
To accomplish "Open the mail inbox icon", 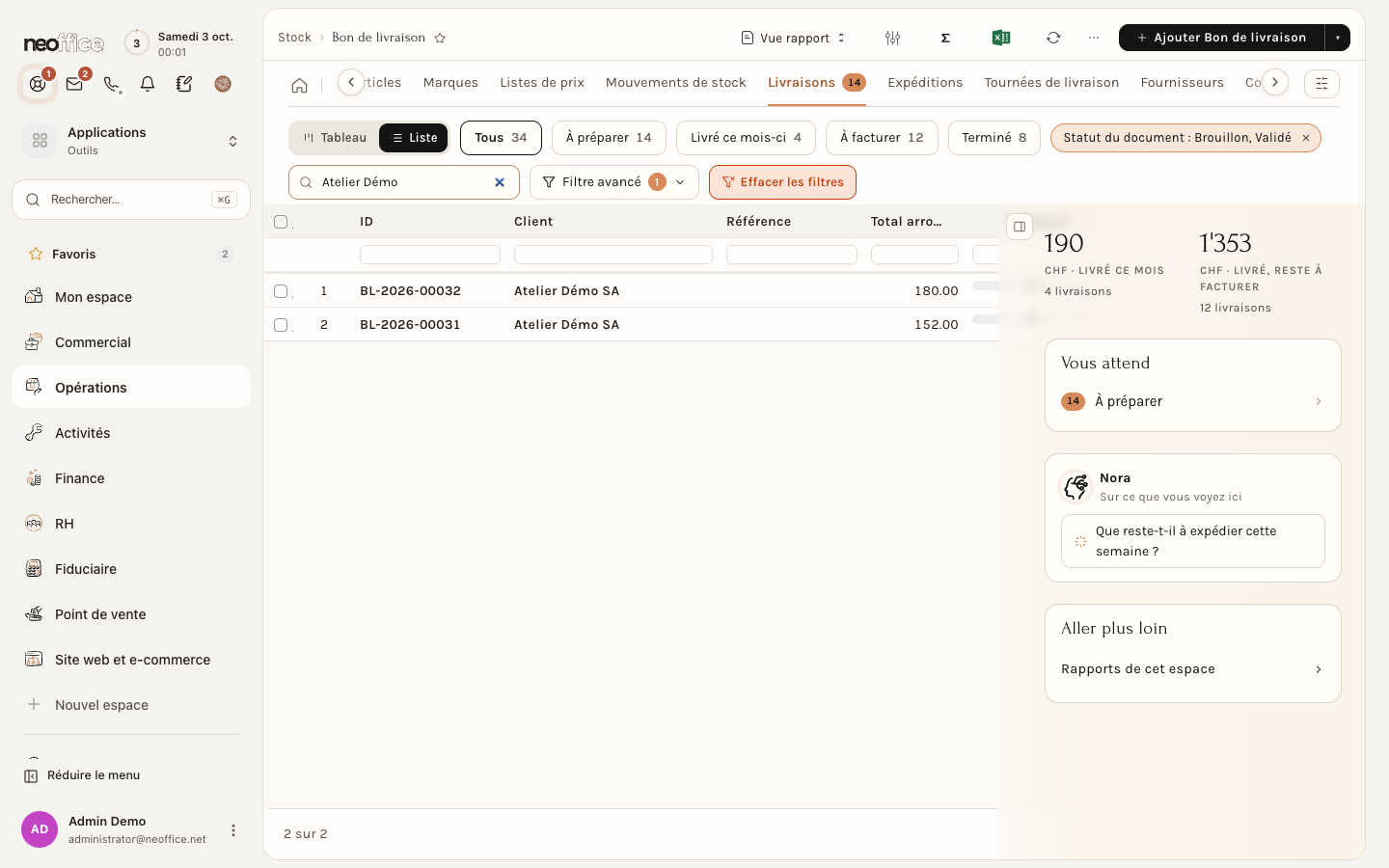I will coord(74,84).
